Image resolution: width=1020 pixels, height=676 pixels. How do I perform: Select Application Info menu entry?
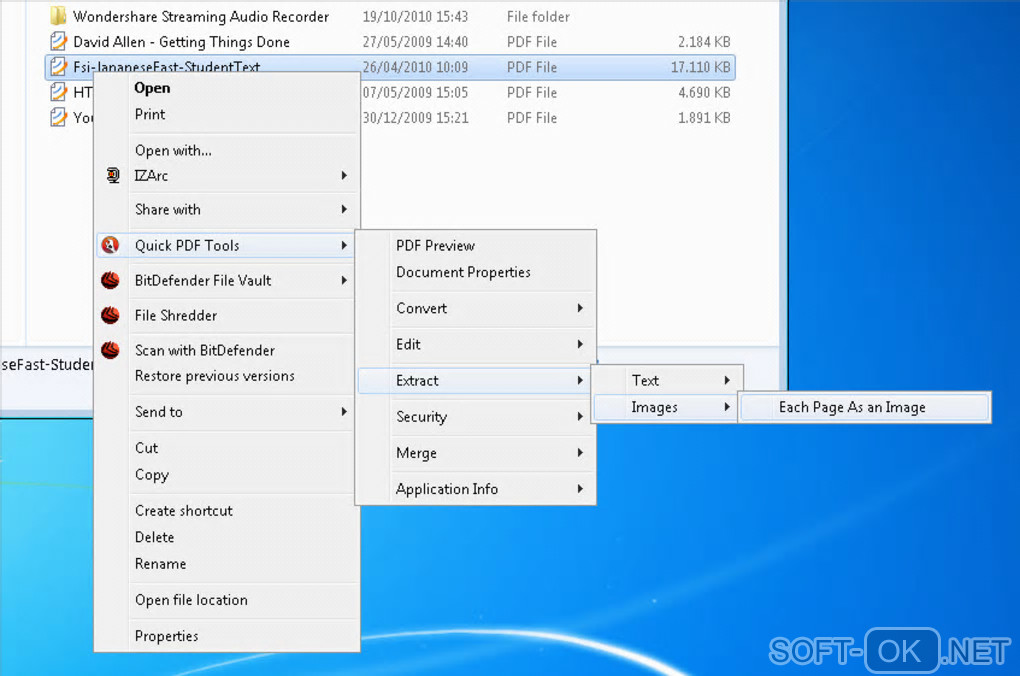coord(447,489)
